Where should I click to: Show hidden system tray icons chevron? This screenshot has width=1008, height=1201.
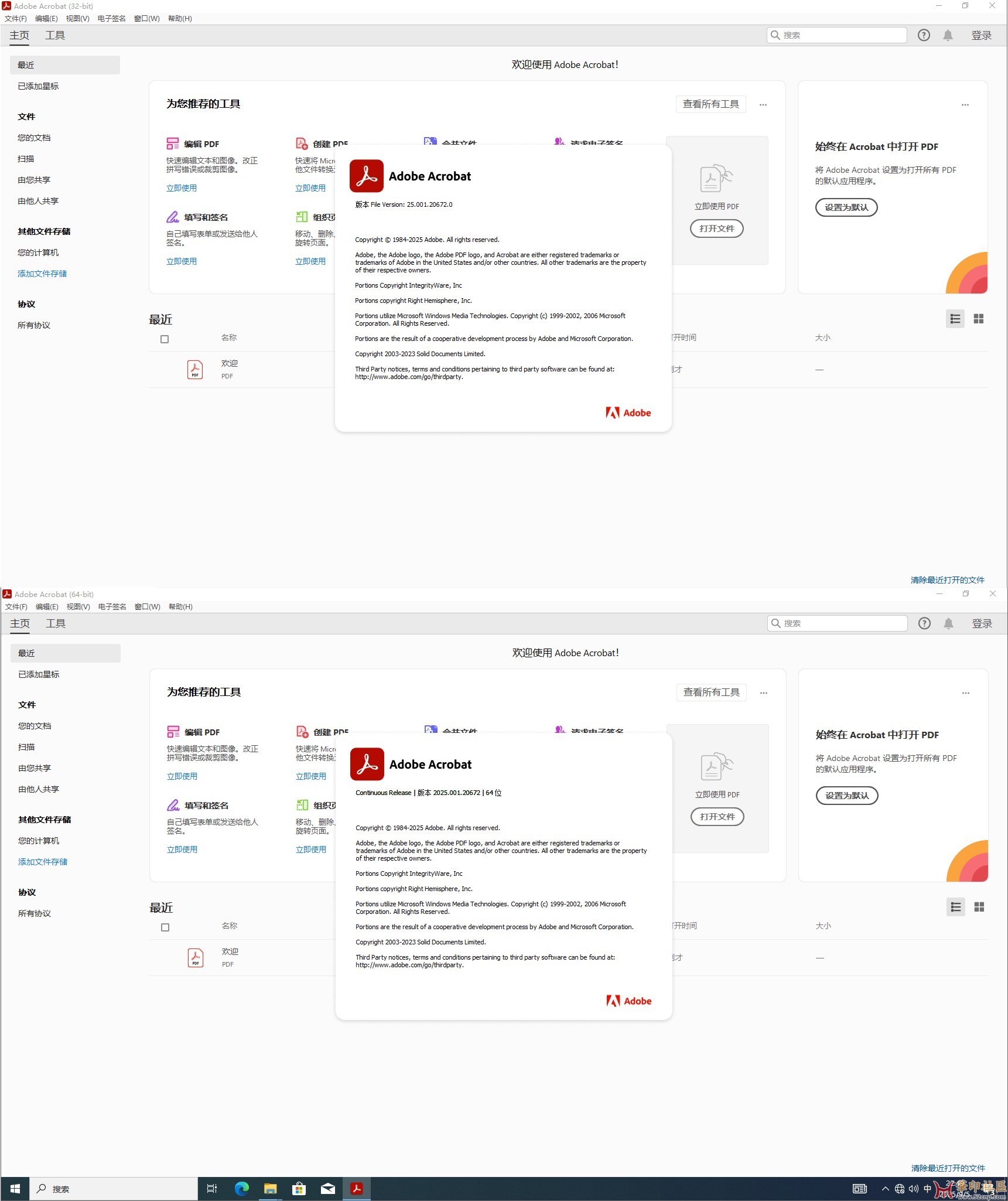[885, 1189]
